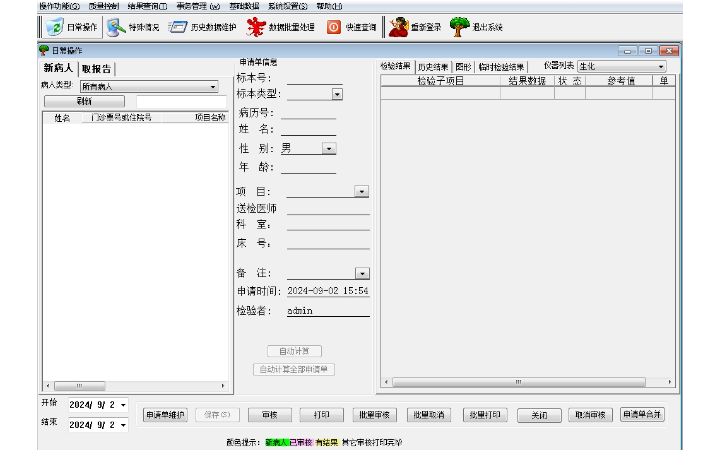The image size is (720, 450).
Task: Click the 关闭 button
Action: click(x=539, y=416)
